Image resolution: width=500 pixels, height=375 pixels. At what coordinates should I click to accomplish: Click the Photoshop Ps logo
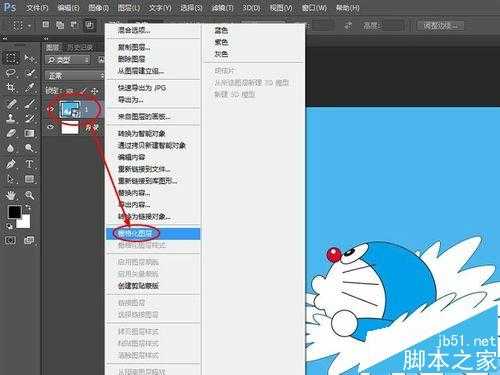pos(10,7)
